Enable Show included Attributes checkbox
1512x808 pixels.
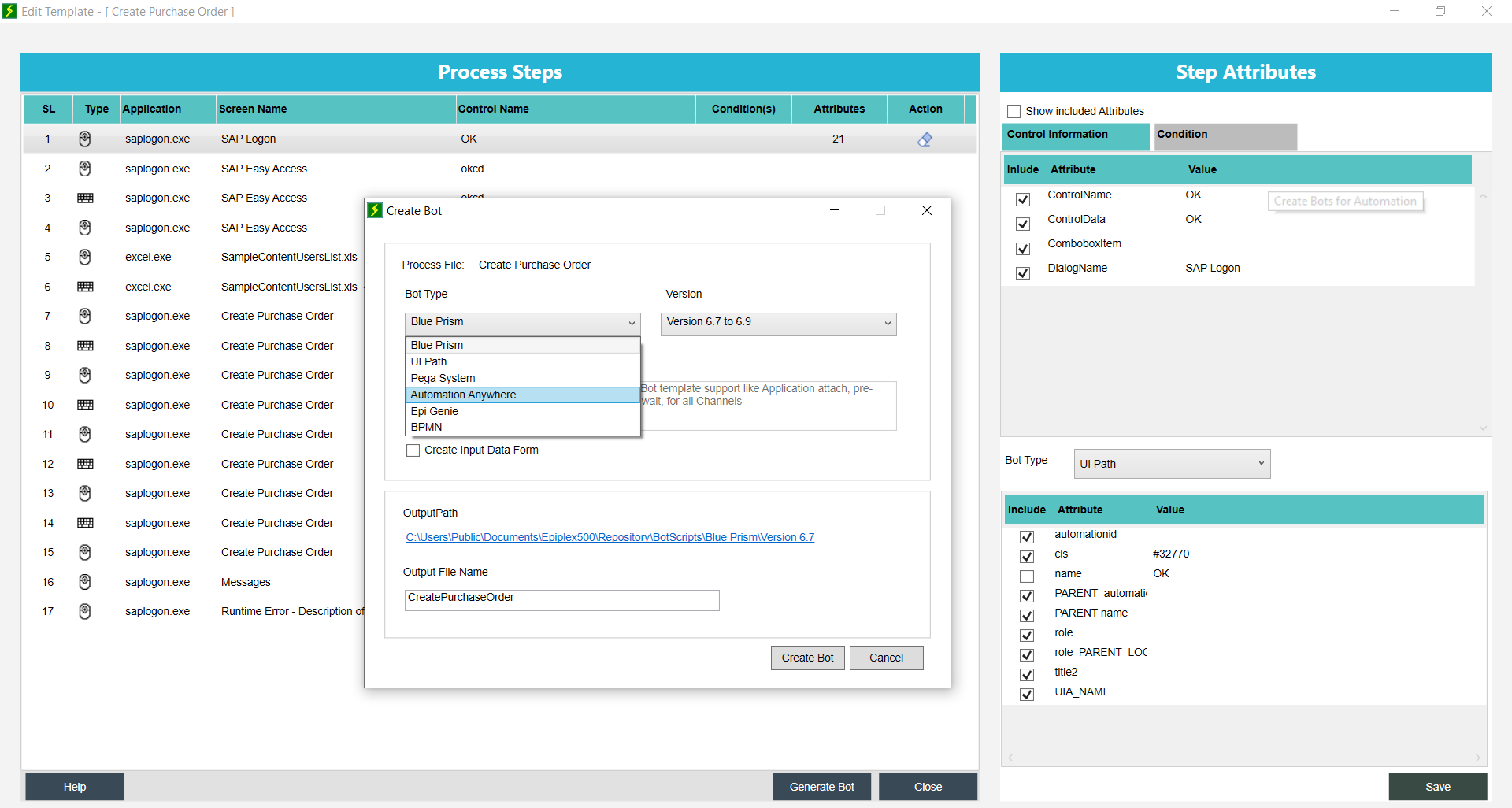click(1014, 112)
